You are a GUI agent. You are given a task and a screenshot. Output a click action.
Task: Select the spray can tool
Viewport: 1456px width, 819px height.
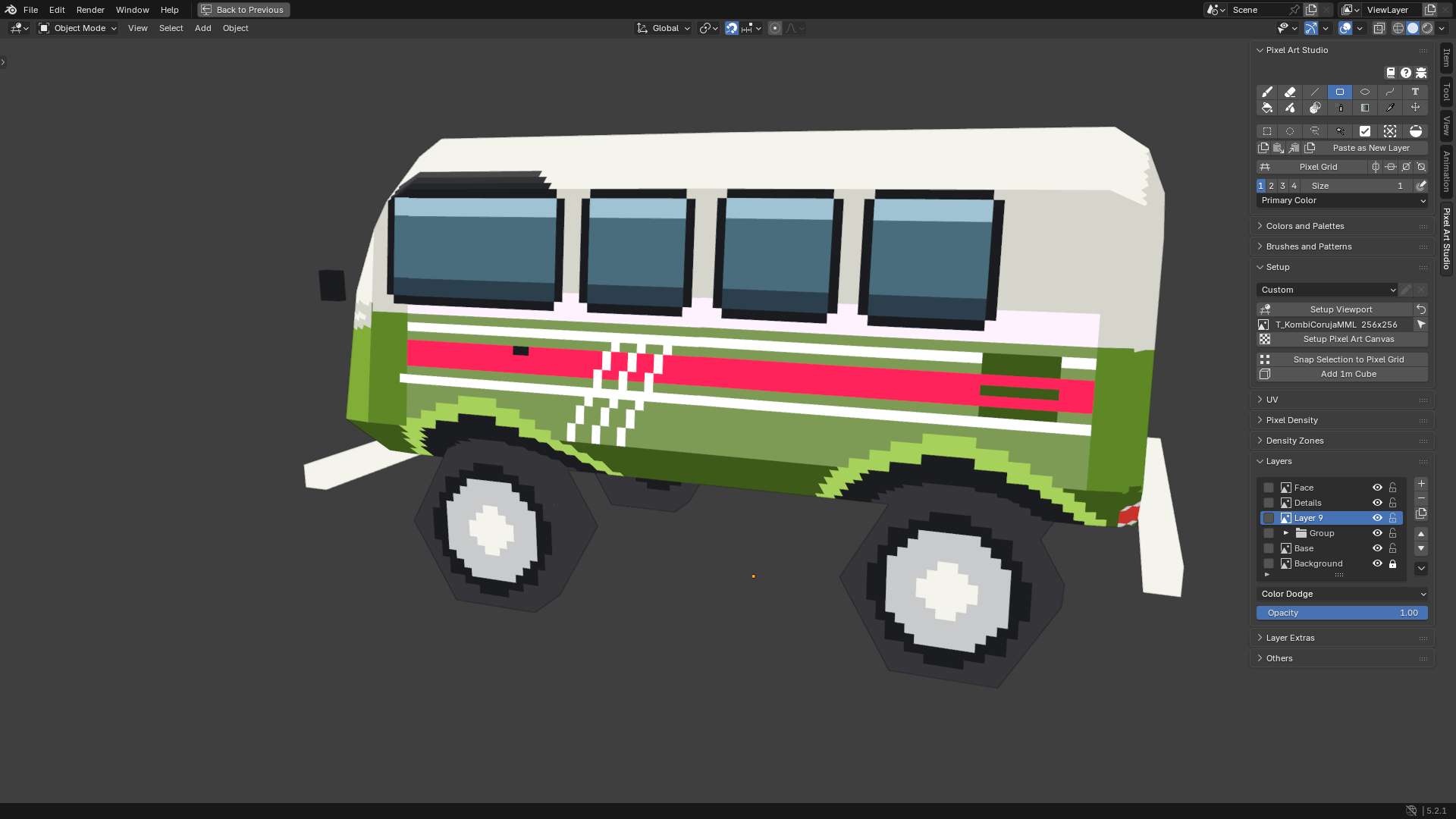(1340, 108)
